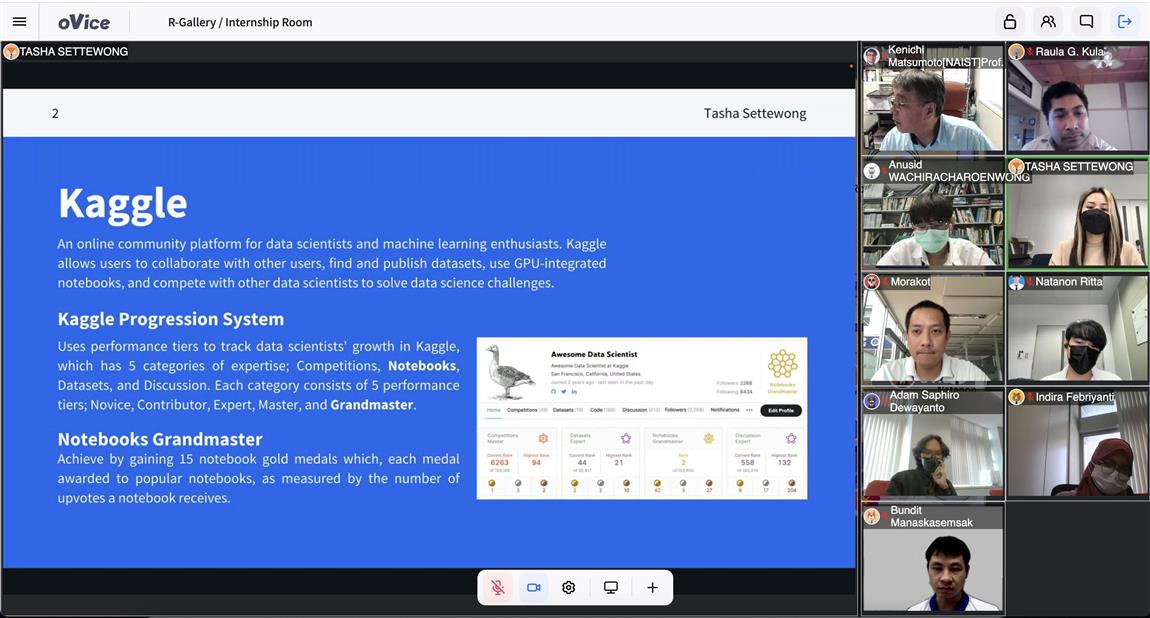
Task: Open the participants list icon
Action: [x=1047, y=21]
